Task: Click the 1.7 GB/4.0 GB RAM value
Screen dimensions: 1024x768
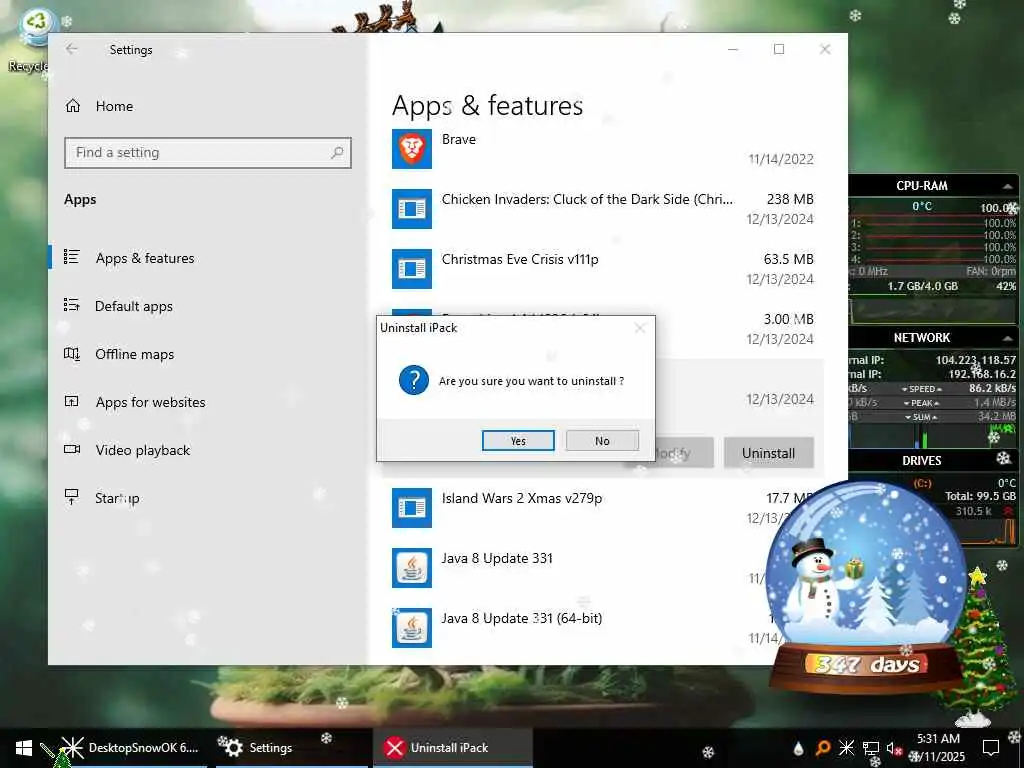Action: [x=922, y=286]
